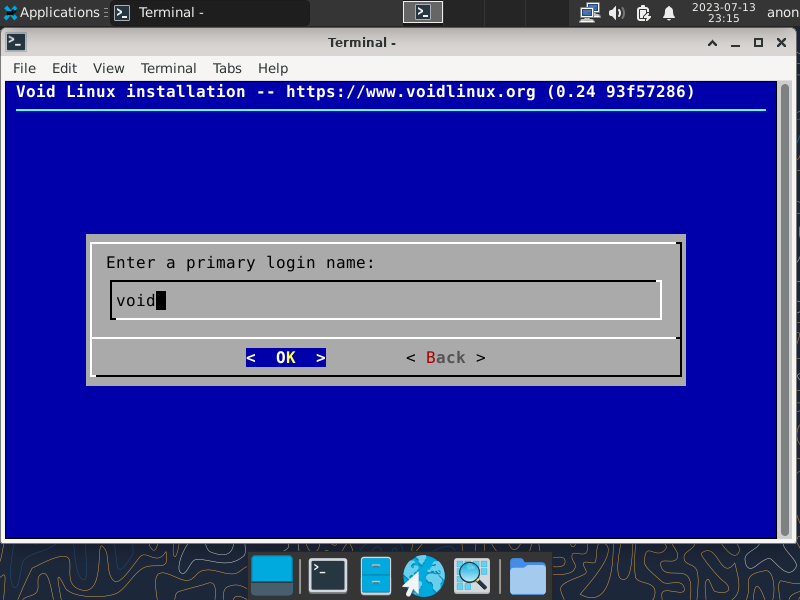The image size is (800, 600).
Task: Open the anon user menu
Action: [x=783, y=13]
